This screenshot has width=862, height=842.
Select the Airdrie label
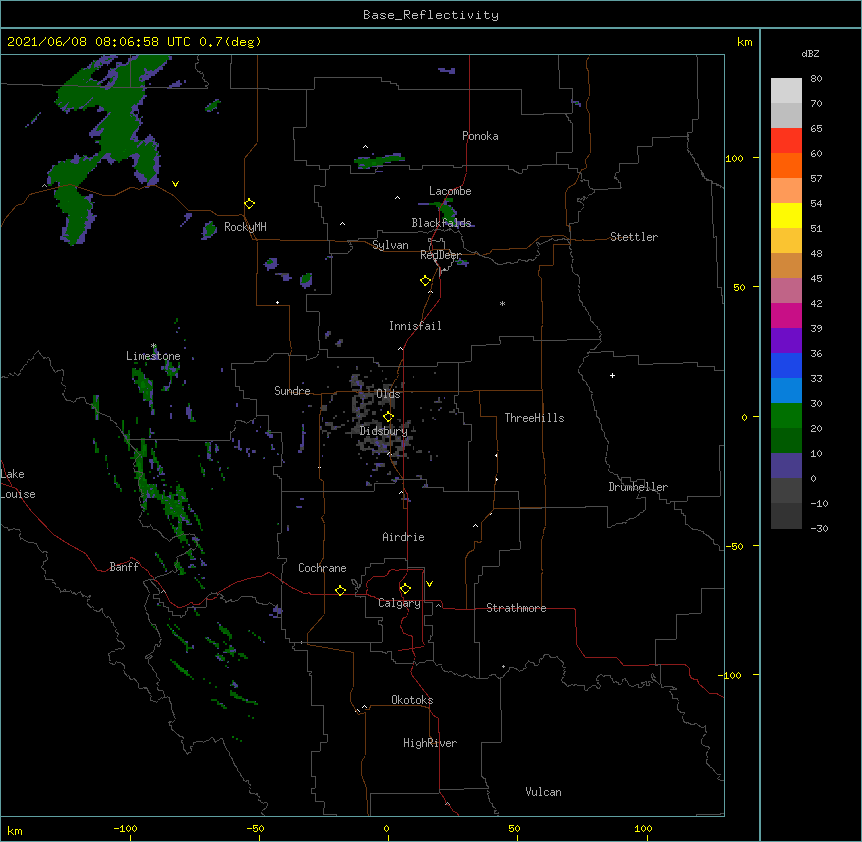[404, 537]
